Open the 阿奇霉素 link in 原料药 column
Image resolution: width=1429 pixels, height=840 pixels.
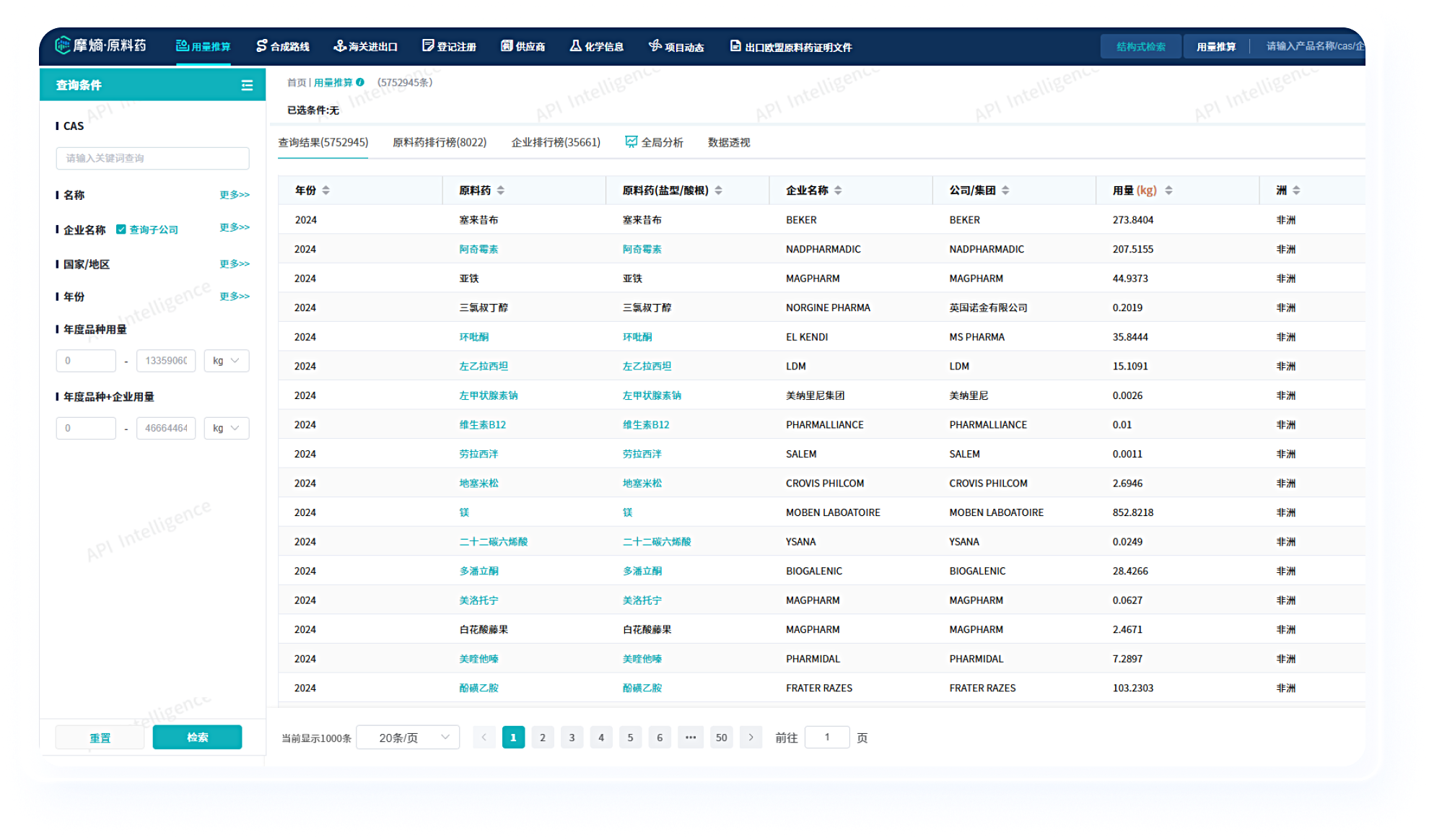pyautogui.click(x=478, y=250)
